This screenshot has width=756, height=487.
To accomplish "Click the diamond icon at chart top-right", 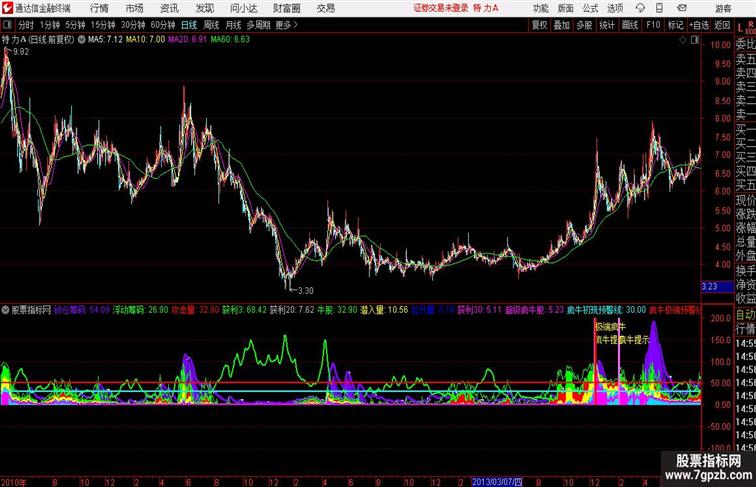I will pos(683,40).
